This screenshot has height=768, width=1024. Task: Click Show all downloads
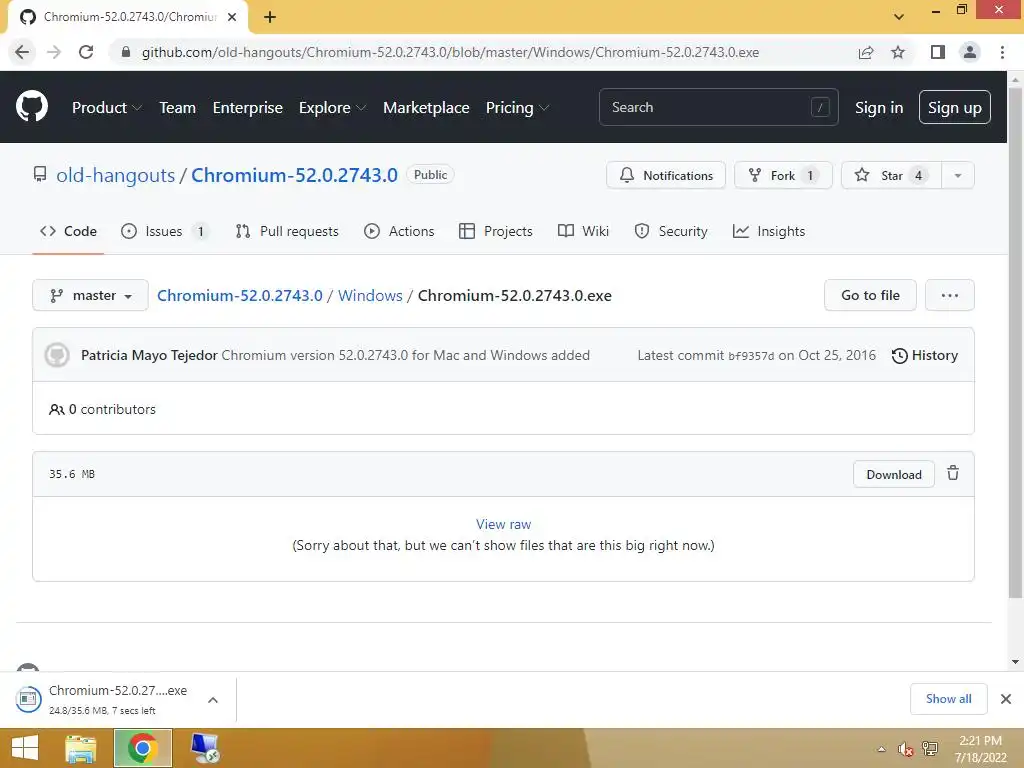[x=948, y=699]
